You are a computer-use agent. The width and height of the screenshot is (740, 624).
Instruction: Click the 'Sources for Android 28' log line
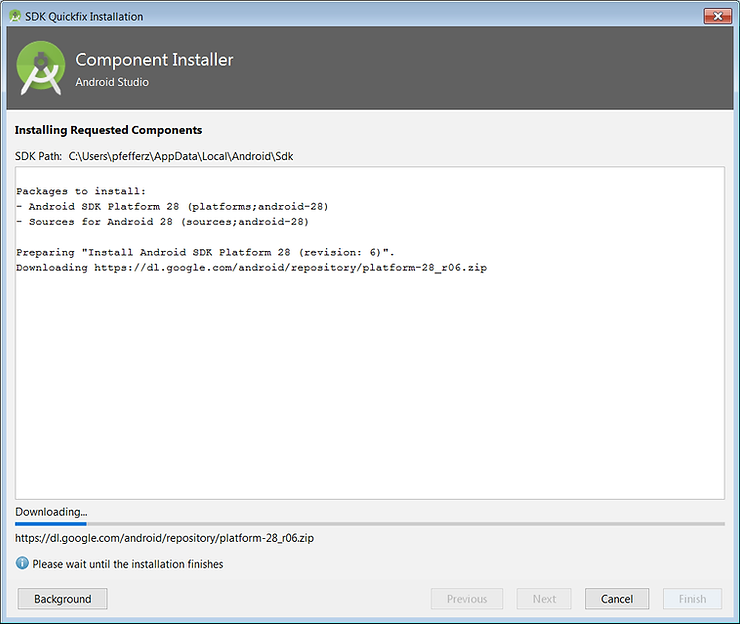(162, 221)
